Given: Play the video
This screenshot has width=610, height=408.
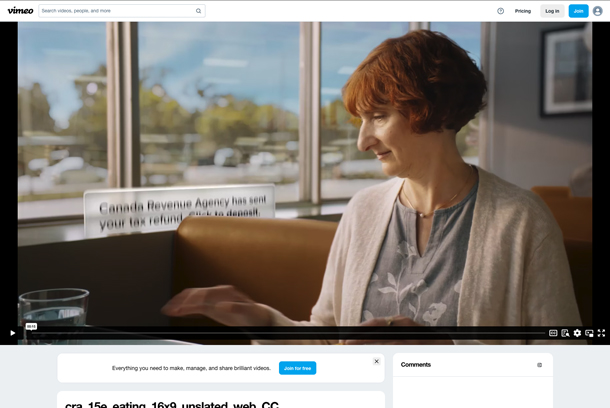Looking at the screenshot, I should pyautogui.click(x=12, y=333).
